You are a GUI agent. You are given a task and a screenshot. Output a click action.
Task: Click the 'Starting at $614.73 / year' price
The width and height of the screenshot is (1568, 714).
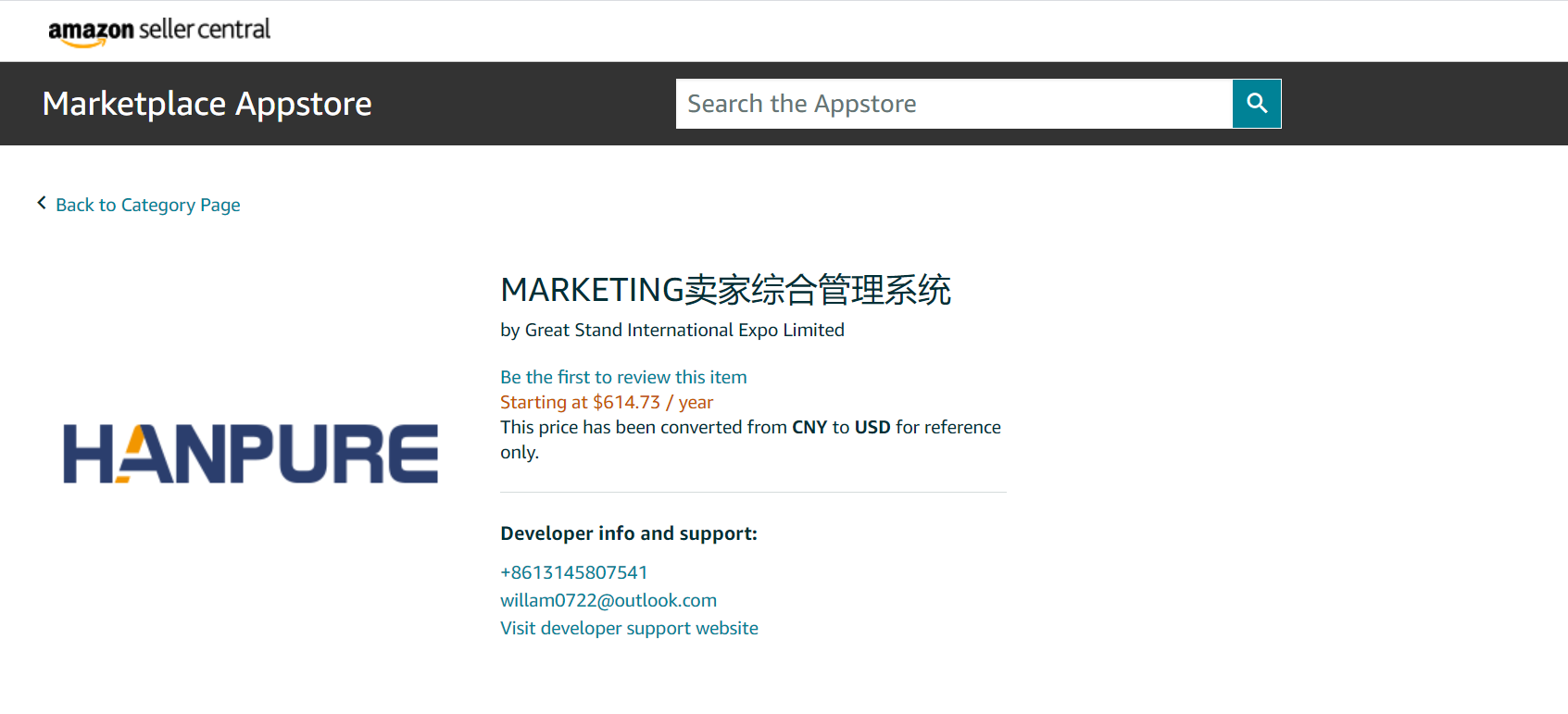pyautogui.click(x=607, y=402)
